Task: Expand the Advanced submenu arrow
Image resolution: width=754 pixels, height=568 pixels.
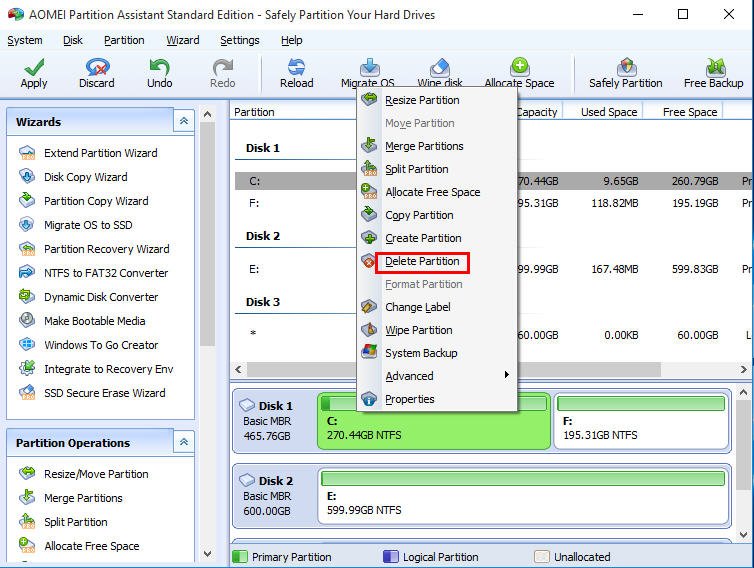Action: [x=506, y=375]
